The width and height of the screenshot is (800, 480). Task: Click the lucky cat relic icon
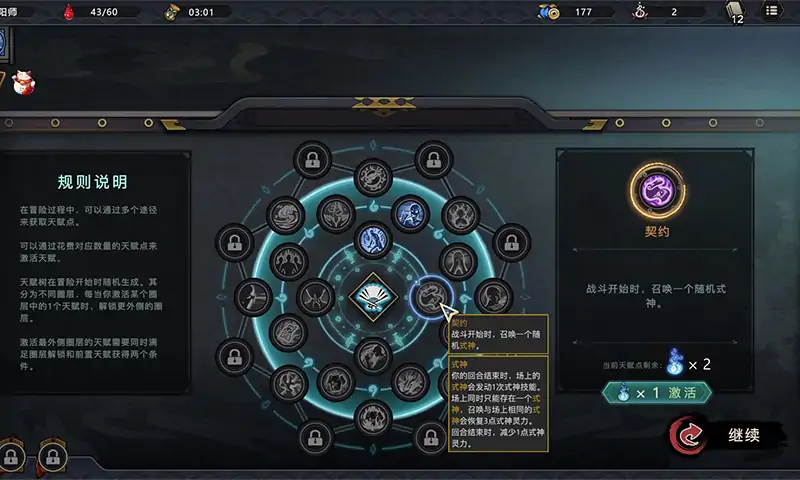coord(23,83)
